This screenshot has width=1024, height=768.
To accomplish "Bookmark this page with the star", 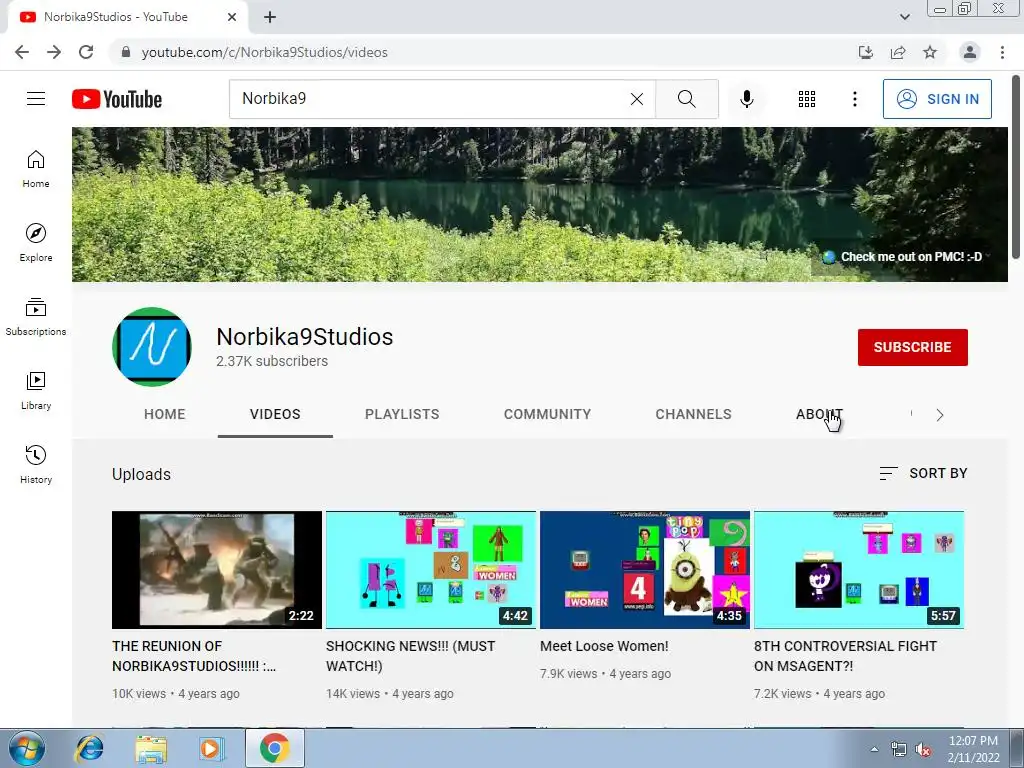I will click(x=930, y=52).
